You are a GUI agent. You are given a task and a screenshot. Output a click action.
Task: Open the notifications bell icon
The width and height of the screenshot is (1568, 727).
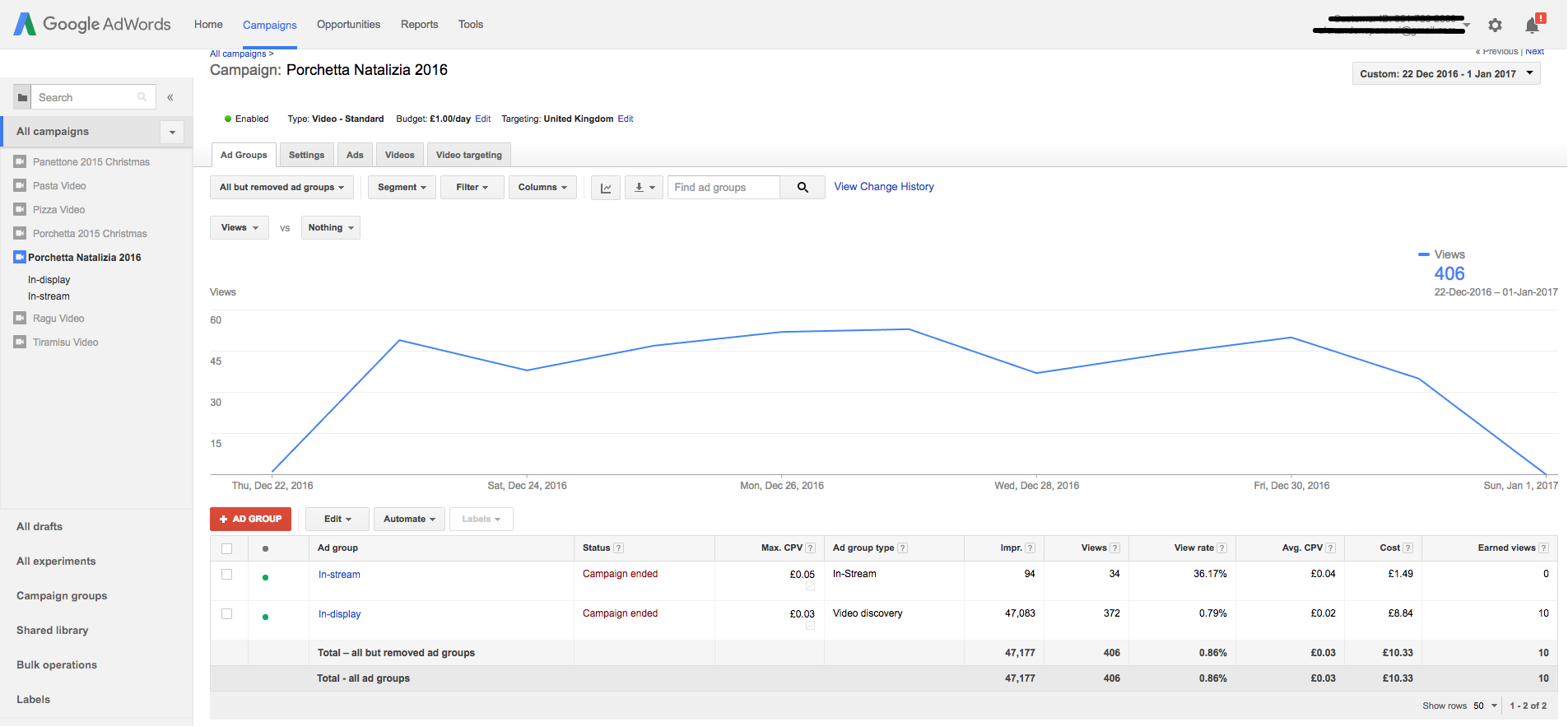[1532, 25]
